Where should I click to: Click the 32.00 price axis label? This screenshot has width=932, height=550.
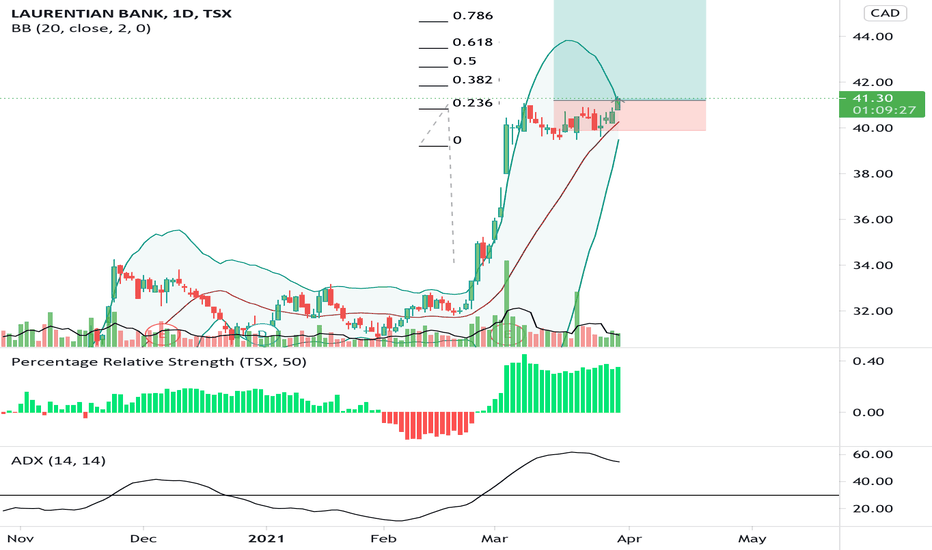point(873,311)
